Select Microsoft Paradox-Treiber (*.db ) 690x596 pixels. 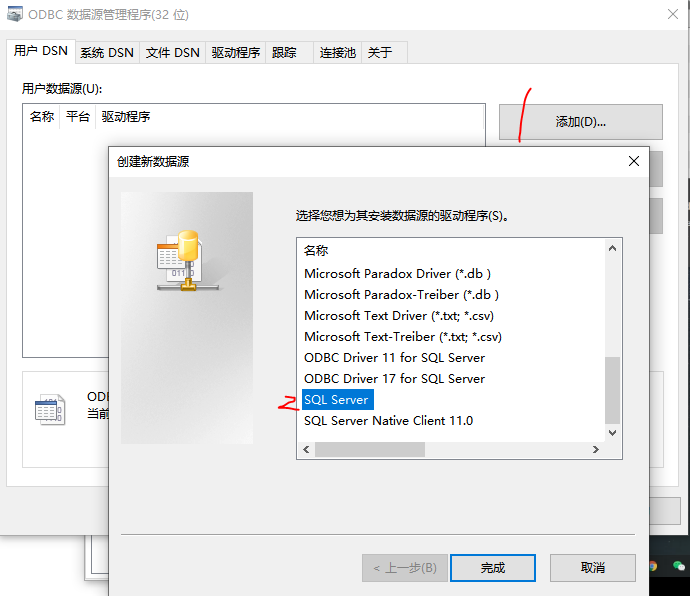(x=401, y=295)
